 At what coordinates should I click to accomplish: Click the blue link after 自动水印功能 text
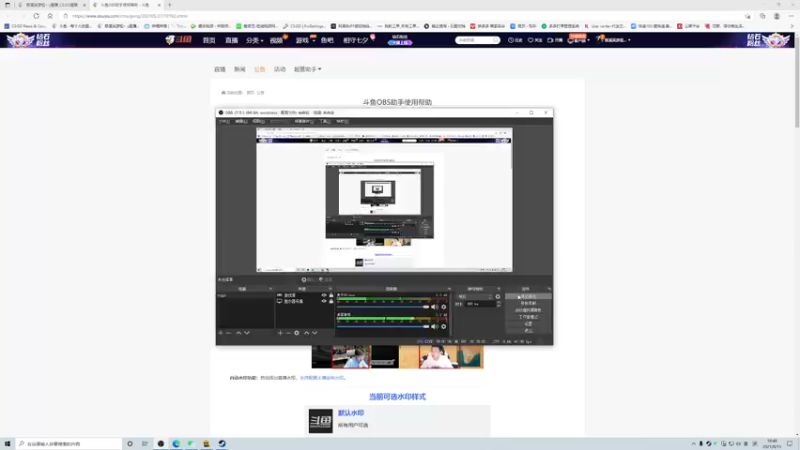(x=322, y=378)
